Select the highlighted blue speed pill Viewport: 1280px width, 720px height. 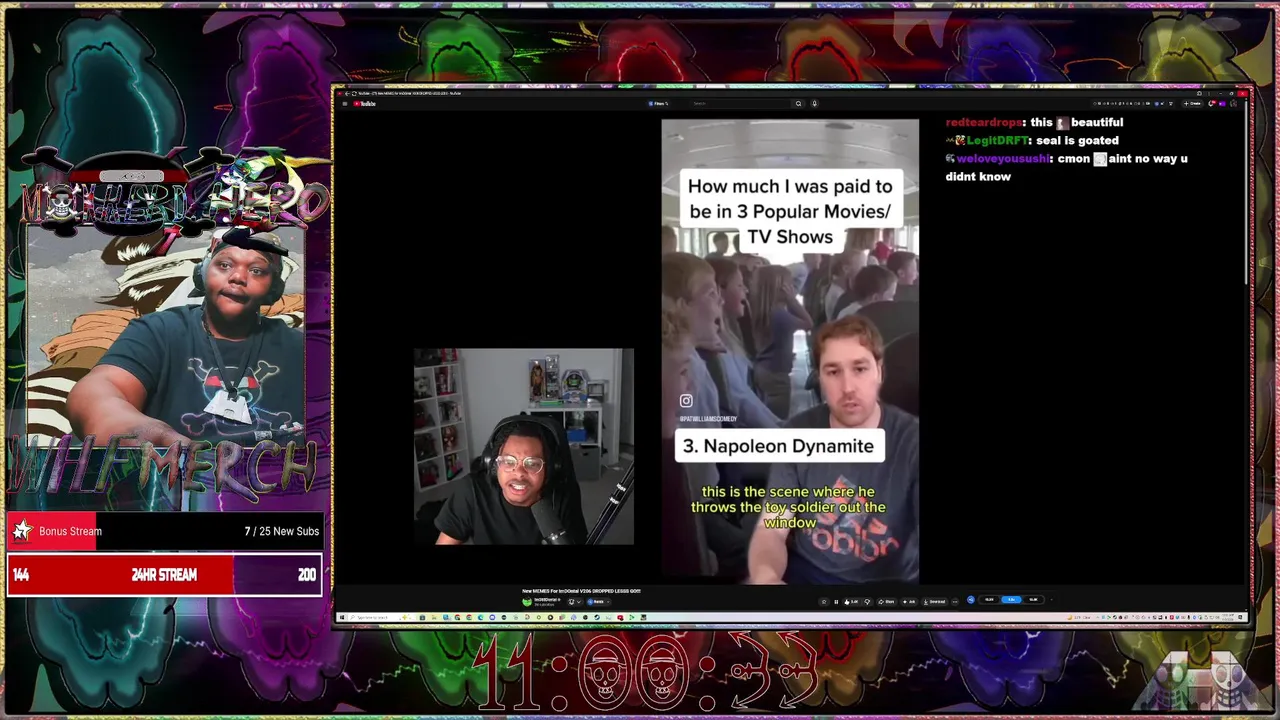(1012, 600)
